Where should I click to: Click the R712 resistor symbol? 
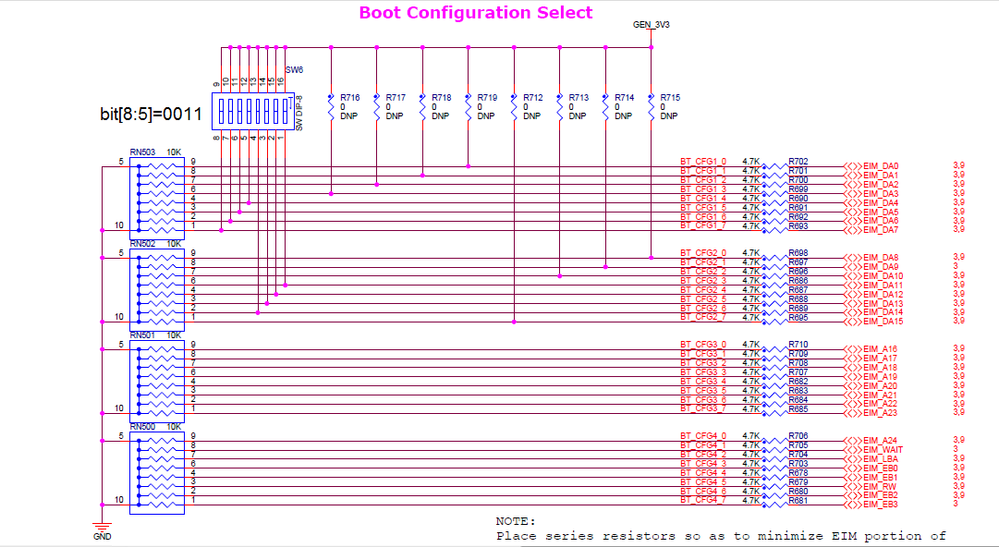514,106
